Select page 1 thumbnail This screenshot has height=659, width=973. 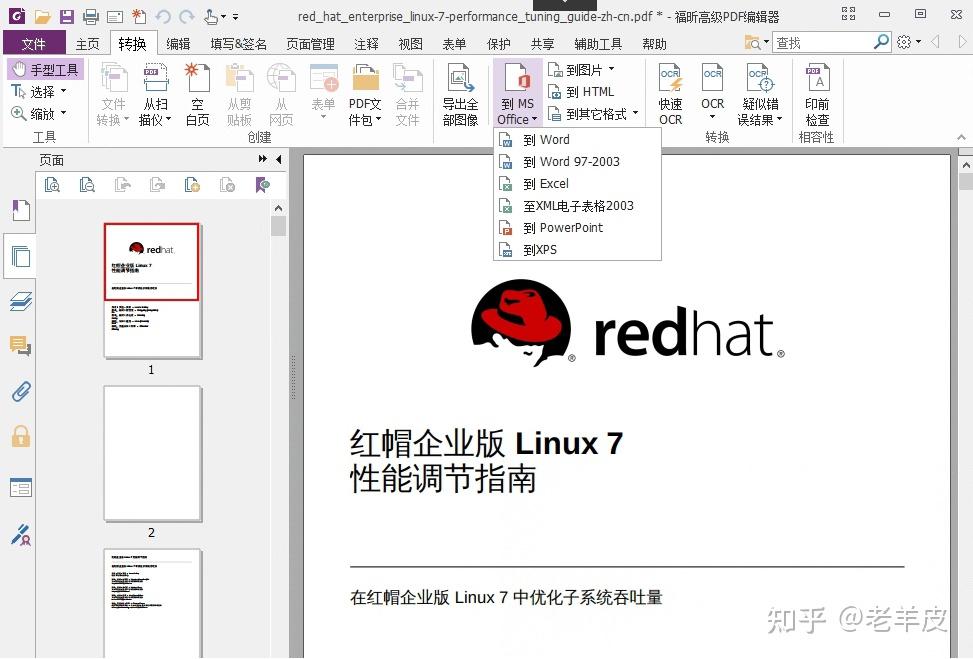pos(152,290)
